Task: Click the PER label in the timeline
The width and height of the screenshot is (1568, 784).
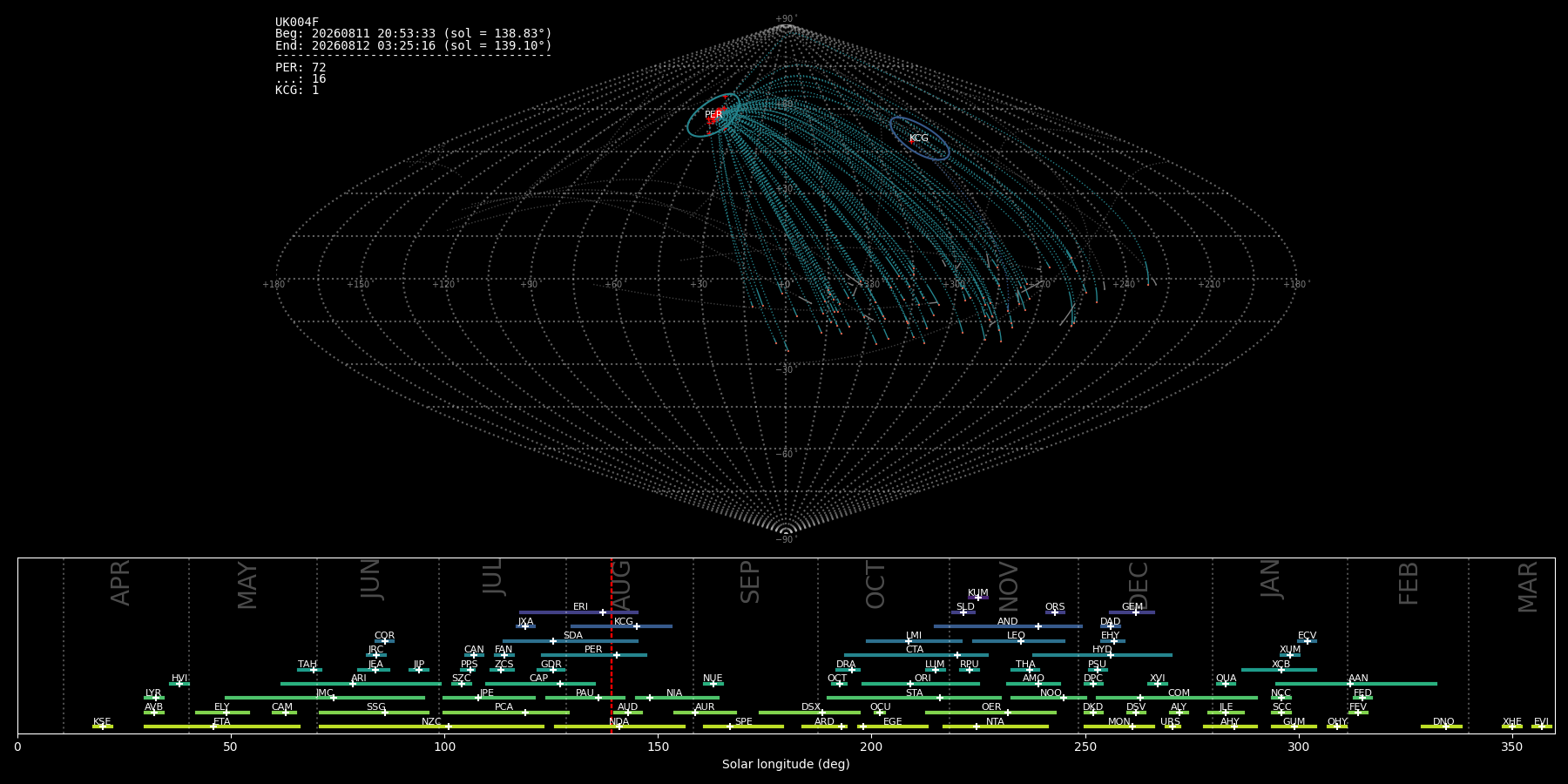Action: click(x=593, y=650)
